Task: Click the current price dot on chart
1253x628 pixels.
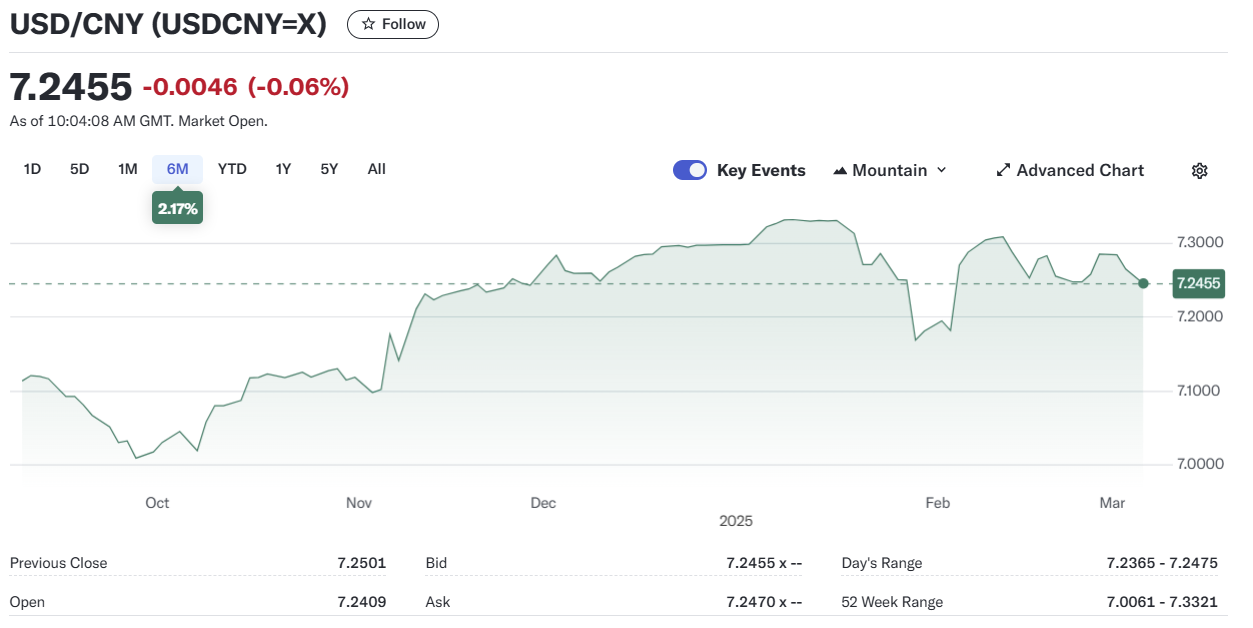Action: tap(1143, 284)
